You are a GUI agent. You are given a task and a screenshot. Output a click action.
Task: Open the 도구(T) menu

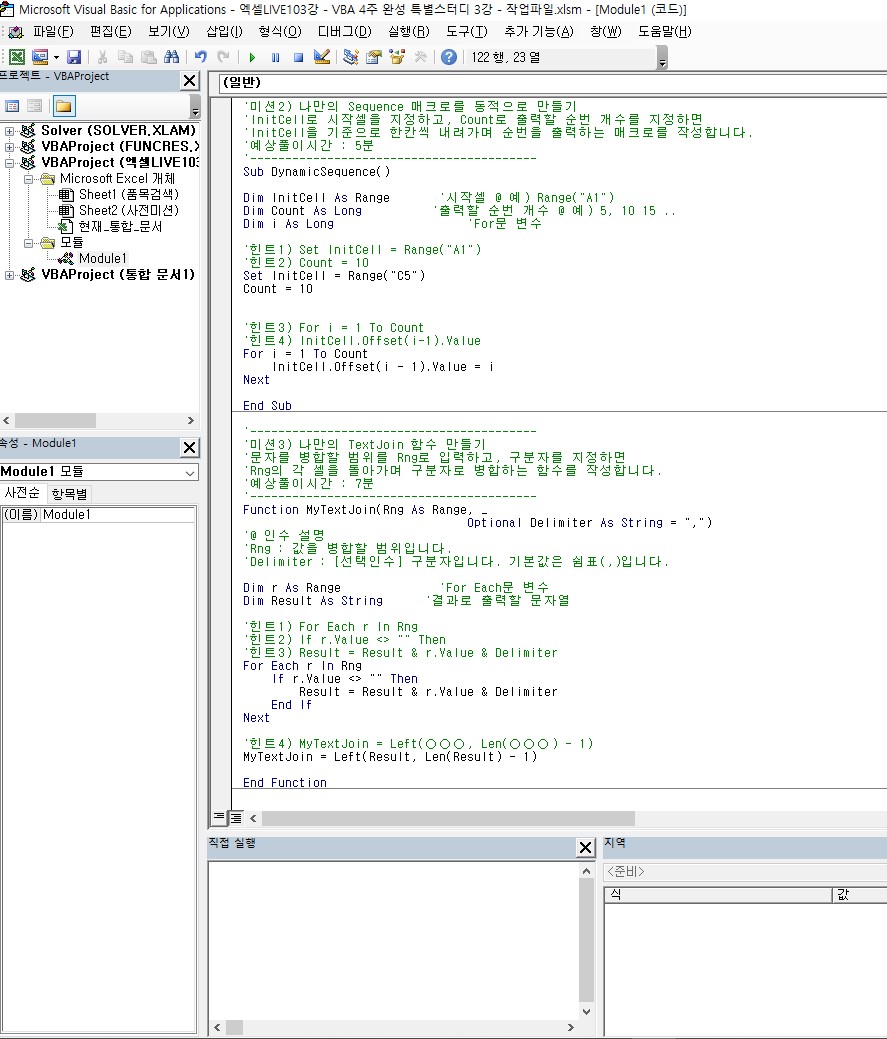click(466, 31)
